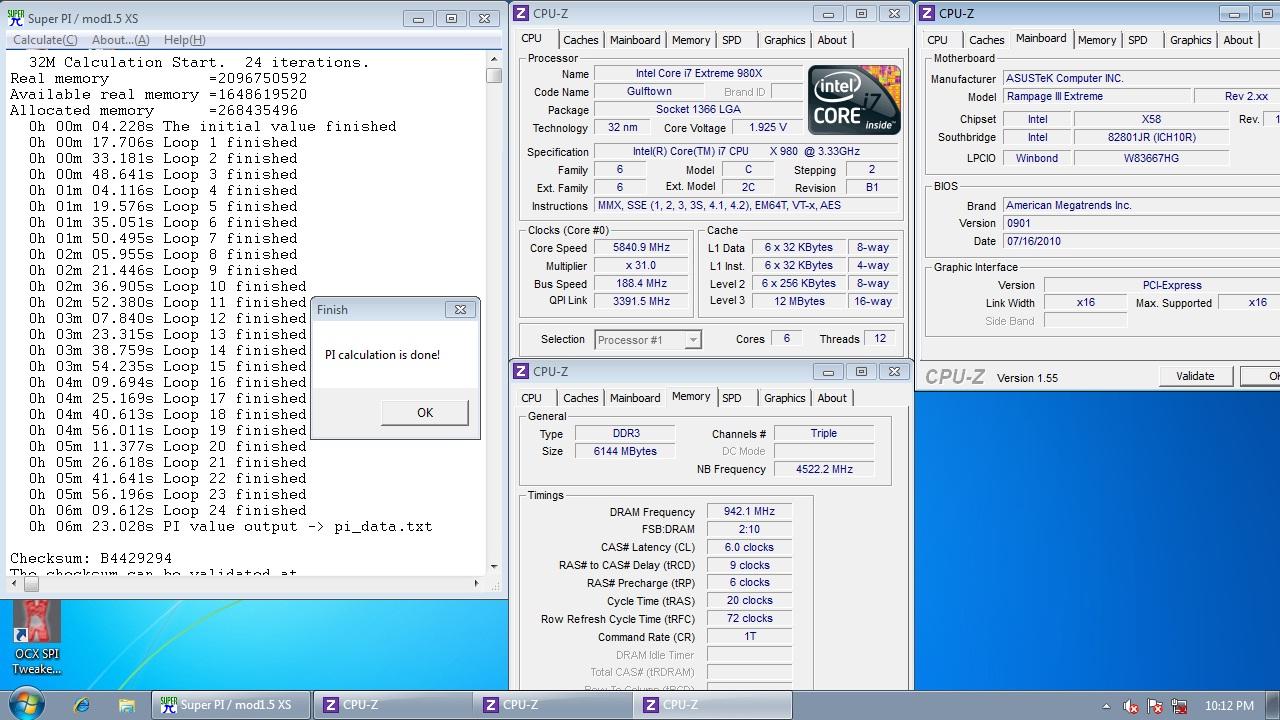Select Caches tab in CPU-Z Memory window
The height and width of the screenshot is (720, 1280).
[x=580, y=398]
